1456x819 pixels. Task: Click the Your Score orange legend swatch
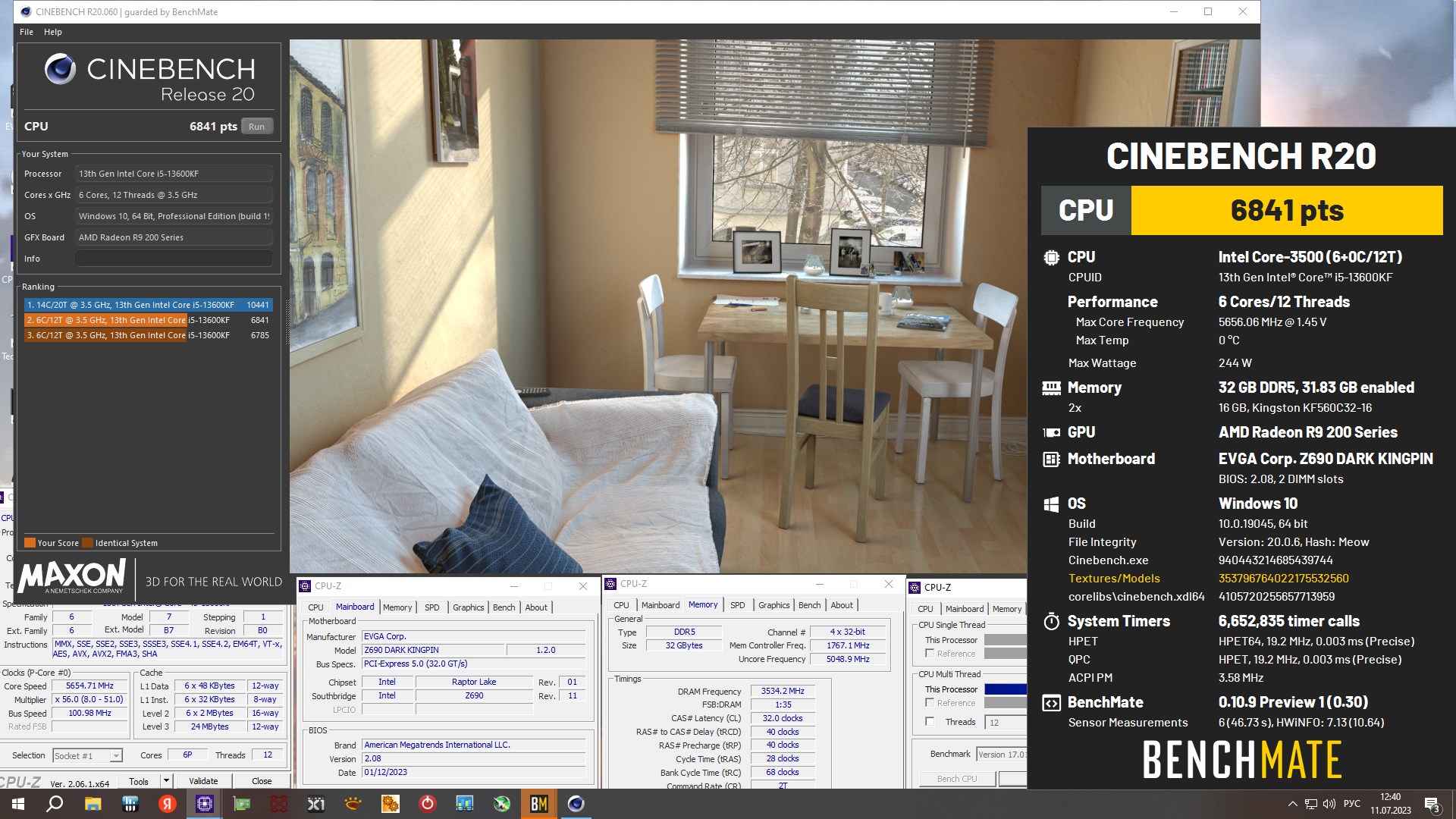[30, 543]
